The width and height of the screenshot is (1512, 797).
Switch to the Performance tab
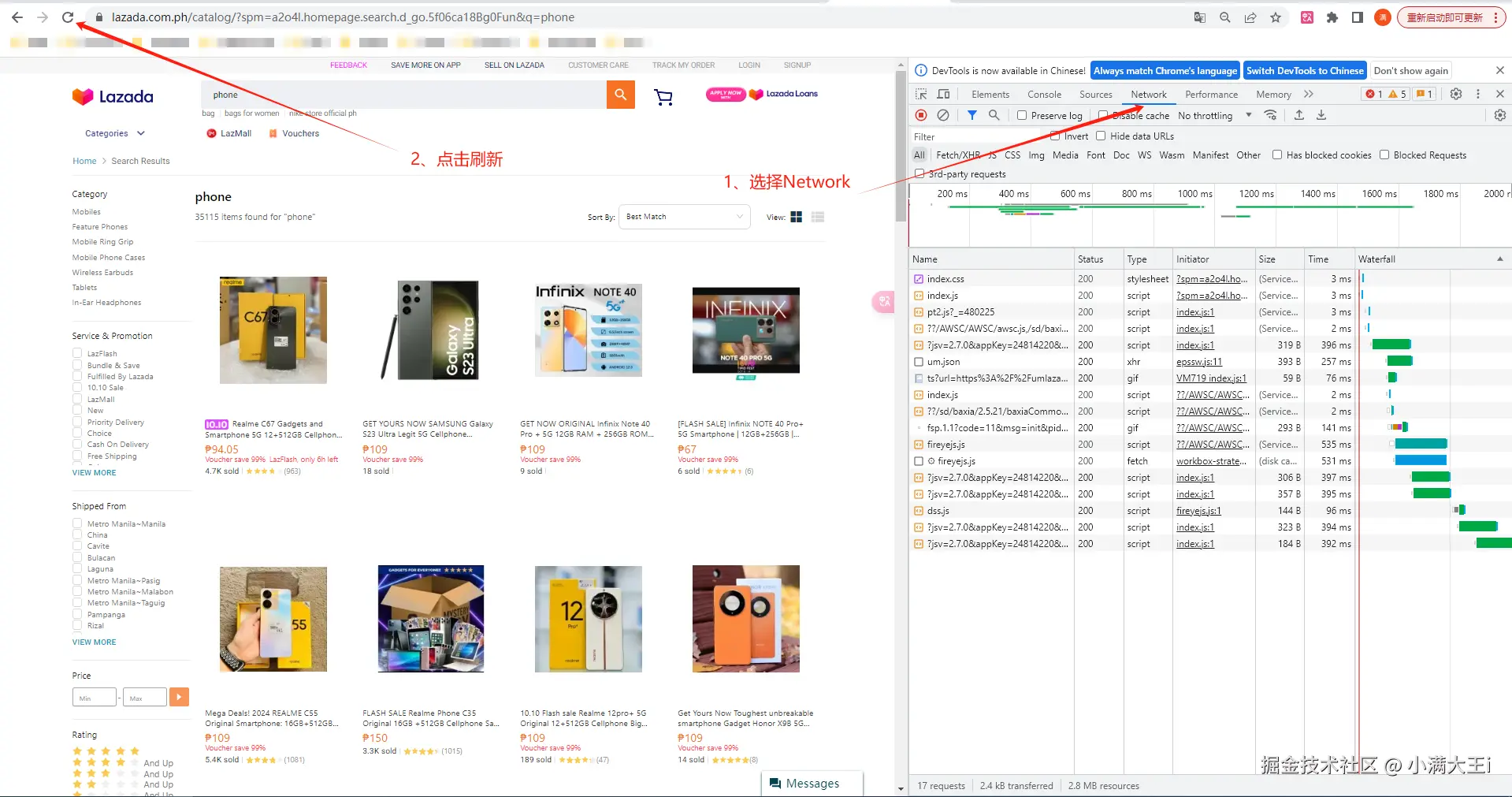click(1211, 95)
